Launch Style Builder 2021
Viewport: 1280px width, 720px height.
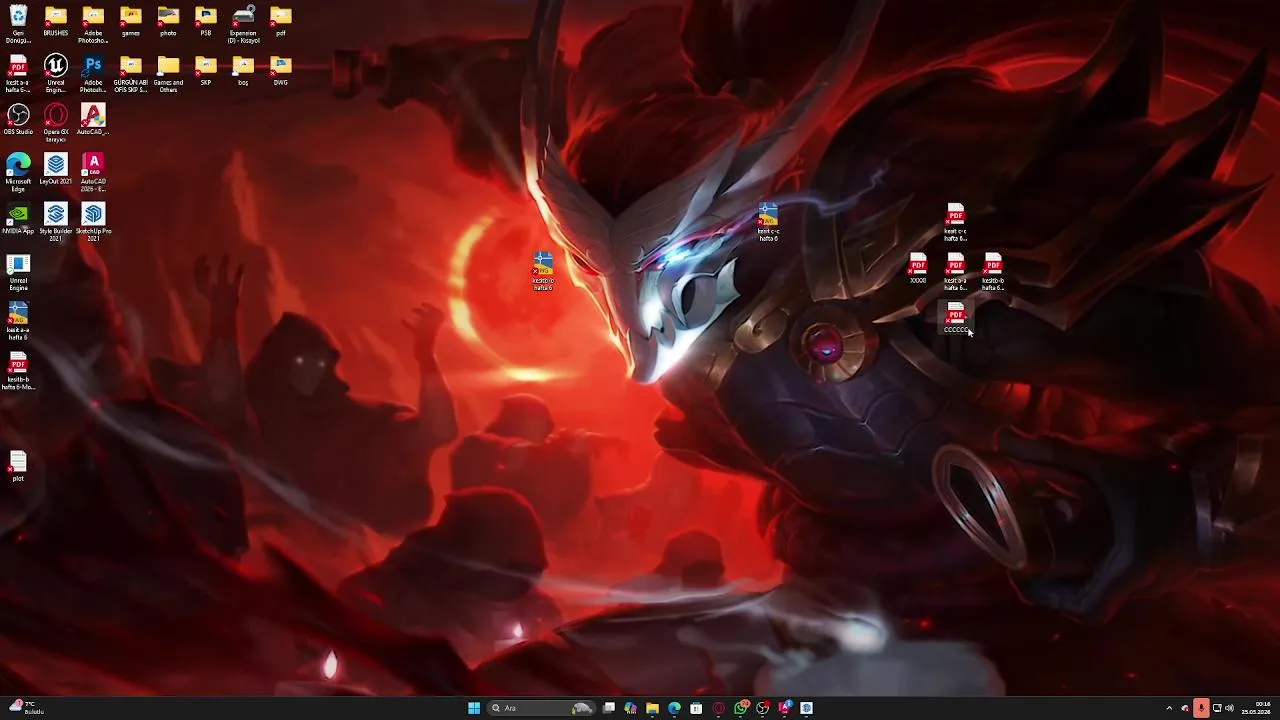pos(56,222)
